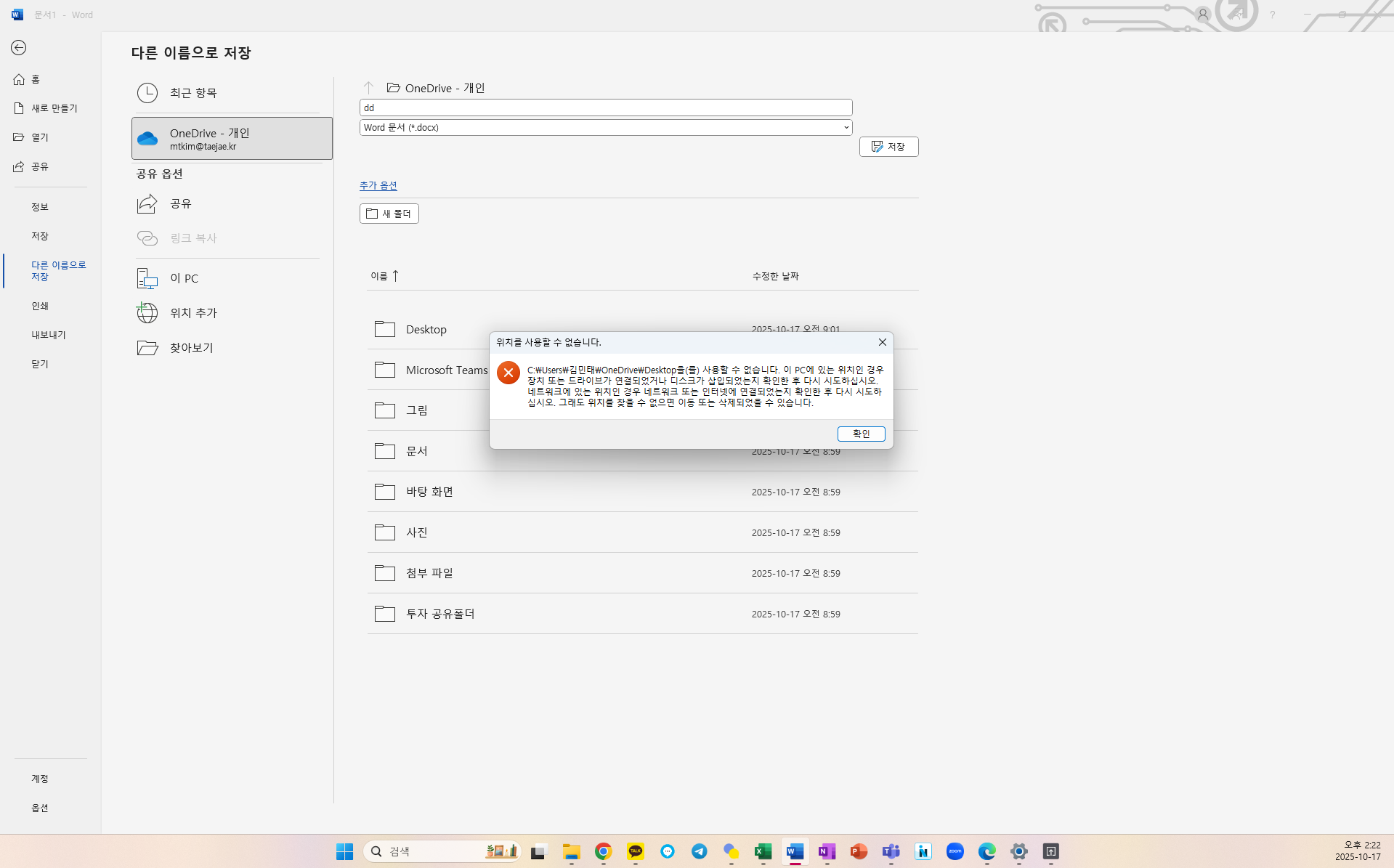Screen dimensions: 1394x868
Task: Click the taskbar 검색 search box
Action: tap(442, 851)
